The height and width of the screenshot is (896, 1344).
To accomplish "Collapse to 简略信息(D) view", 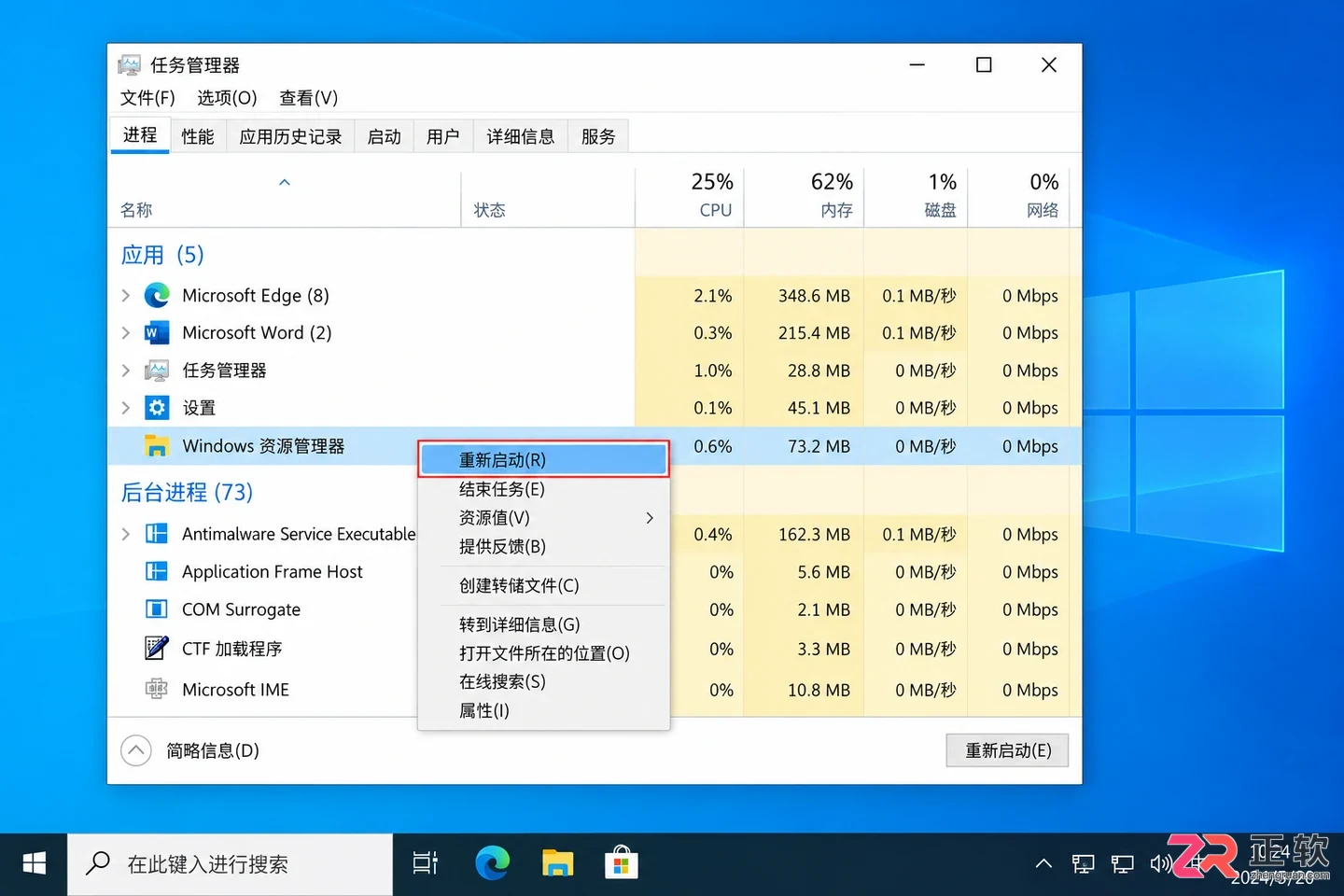I will click(190, 750).
